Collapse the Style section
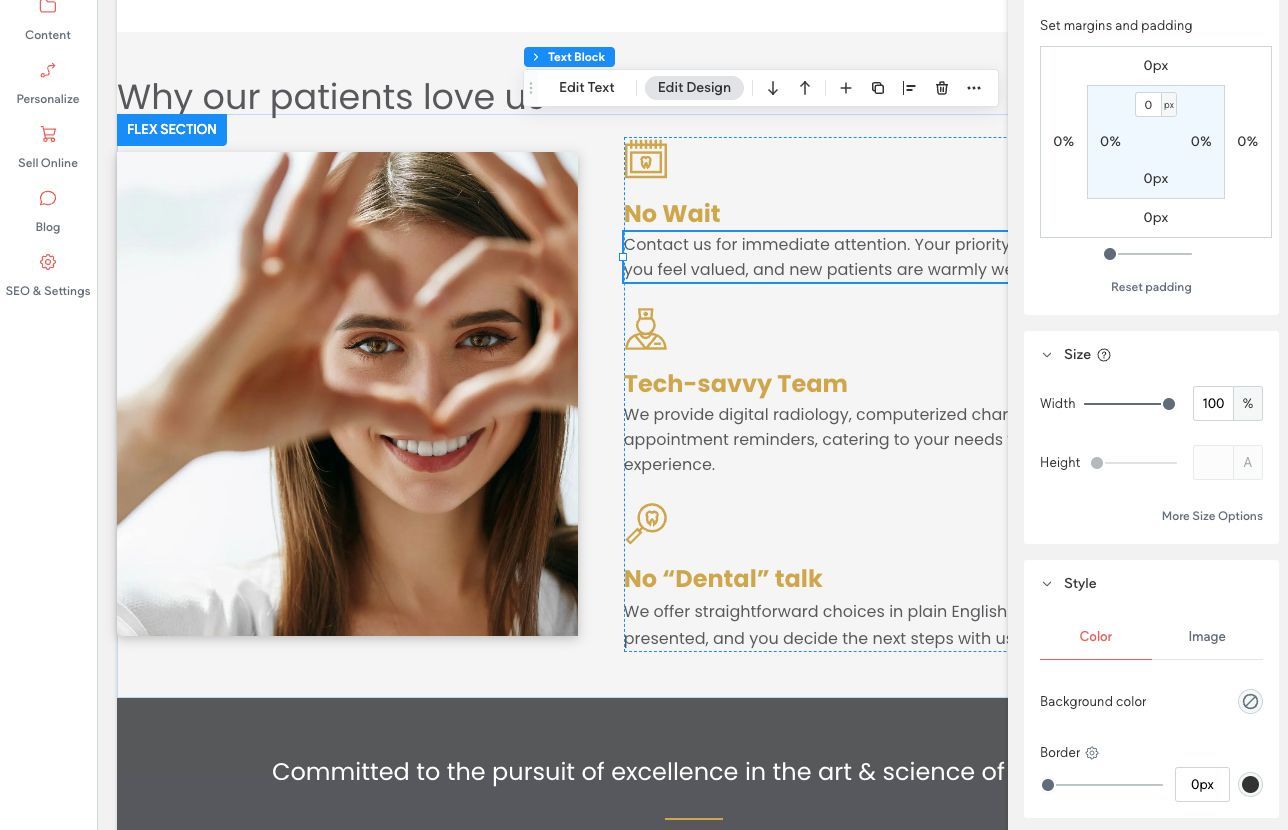Image resolution: width=1288 pixels, height=830 pixels. coord(1047,584)
